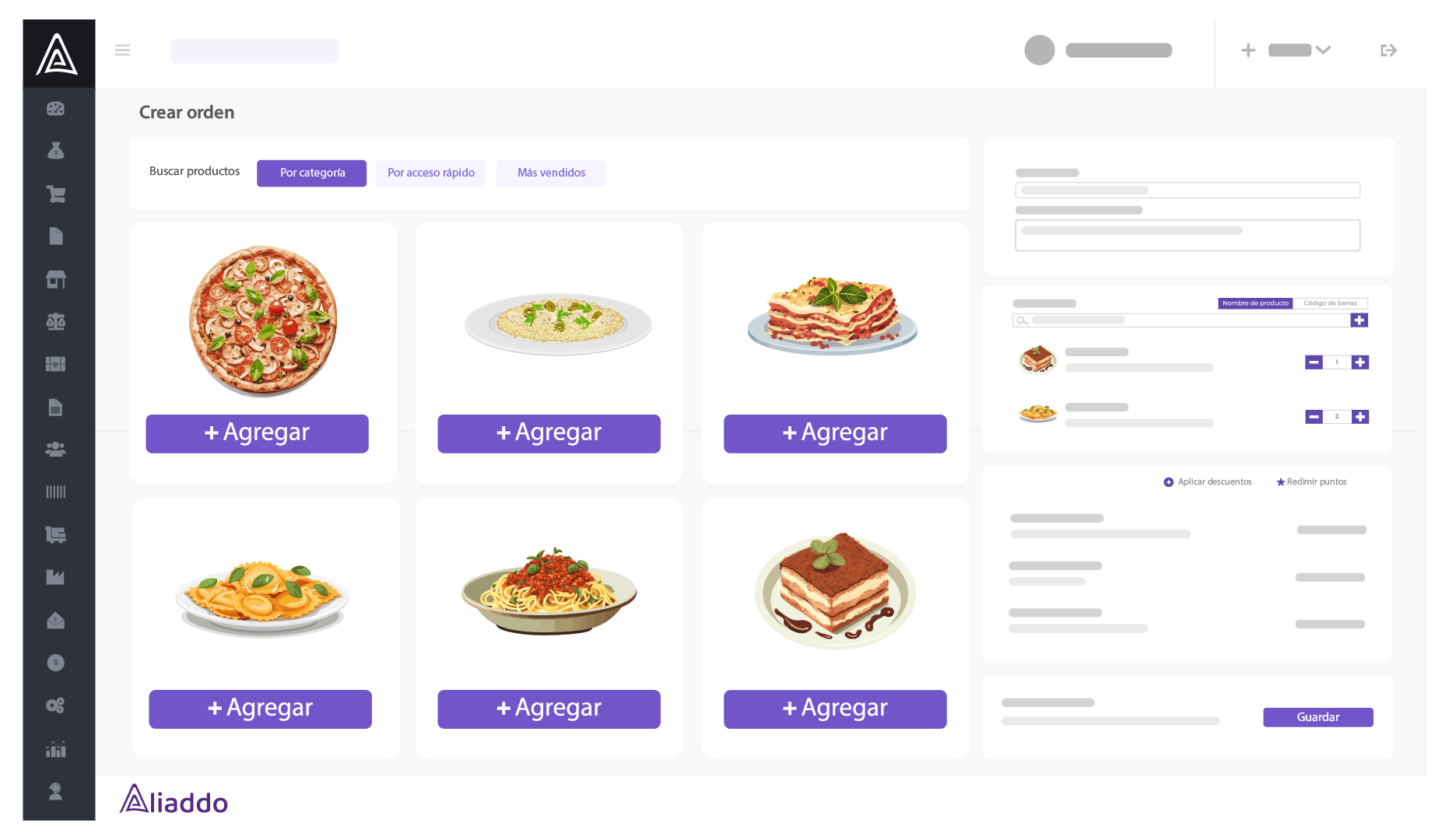Click the product search input field
This screenshot has height=840, width=1449.
[x=1181, y=320]
